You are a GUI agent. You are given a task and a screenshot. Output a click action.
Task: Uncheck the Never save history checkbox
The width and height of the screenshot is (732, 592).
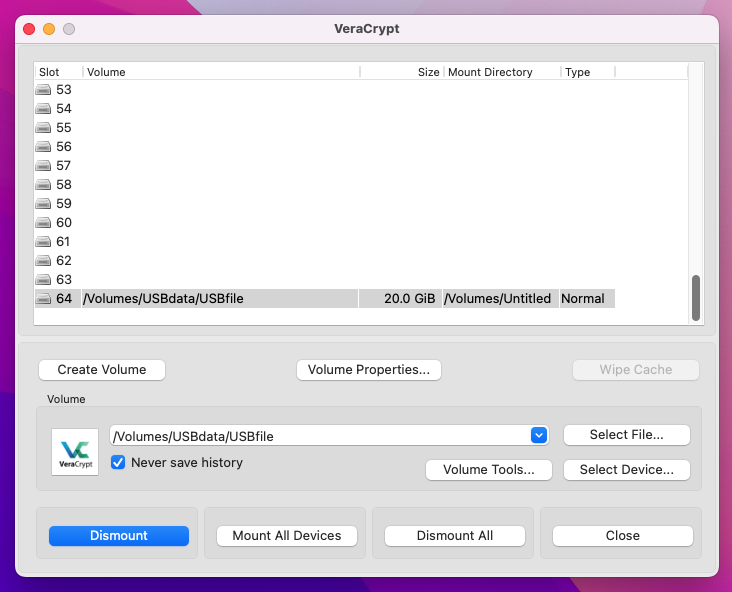pos(118,463)
